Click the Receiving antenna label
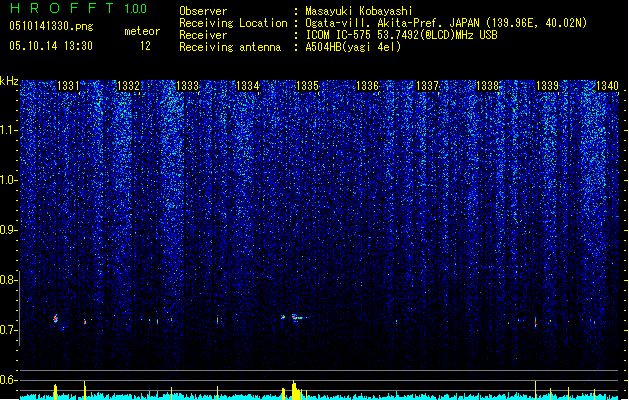The height and width of the screenshot is (400, 629). tap(230, 47)
